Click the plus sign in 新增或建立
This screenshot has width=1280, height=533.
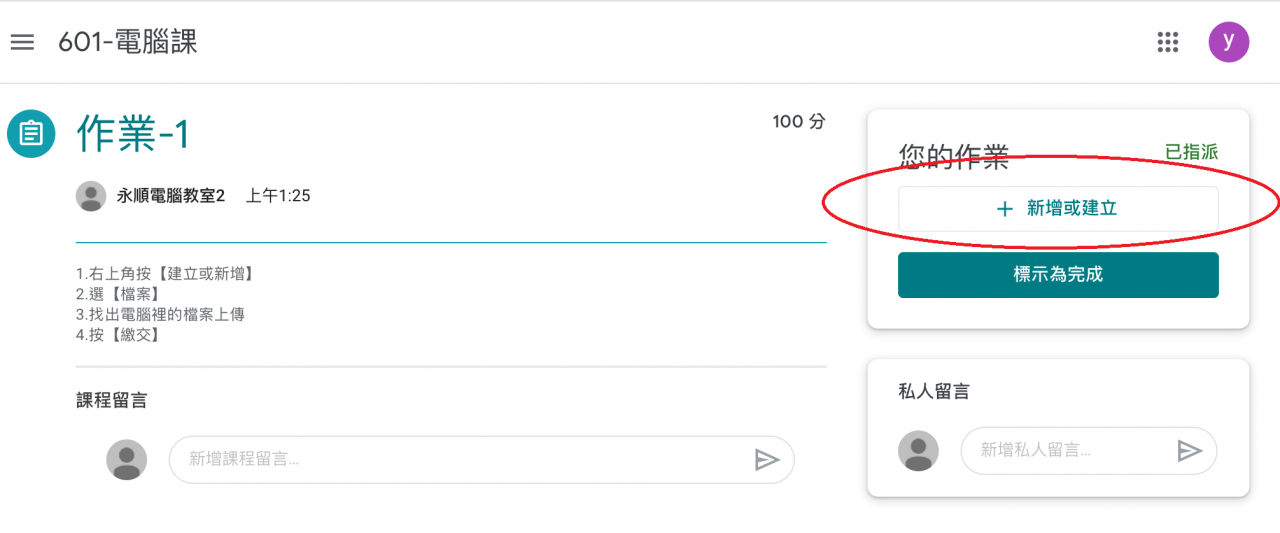[x=1005, y=209]
